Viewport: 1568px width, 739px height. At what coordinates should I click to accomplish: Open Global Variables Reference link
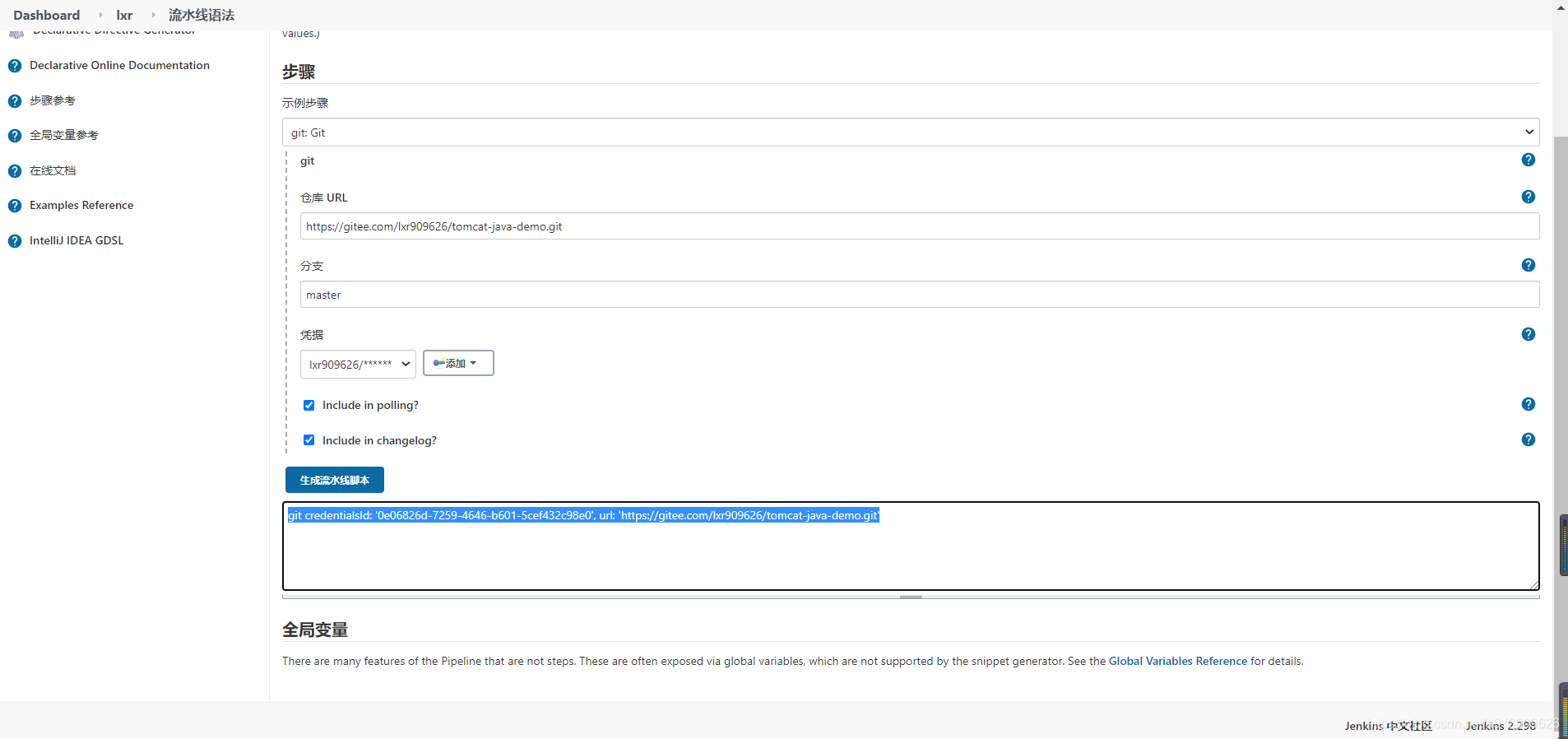coord(1178,661)
